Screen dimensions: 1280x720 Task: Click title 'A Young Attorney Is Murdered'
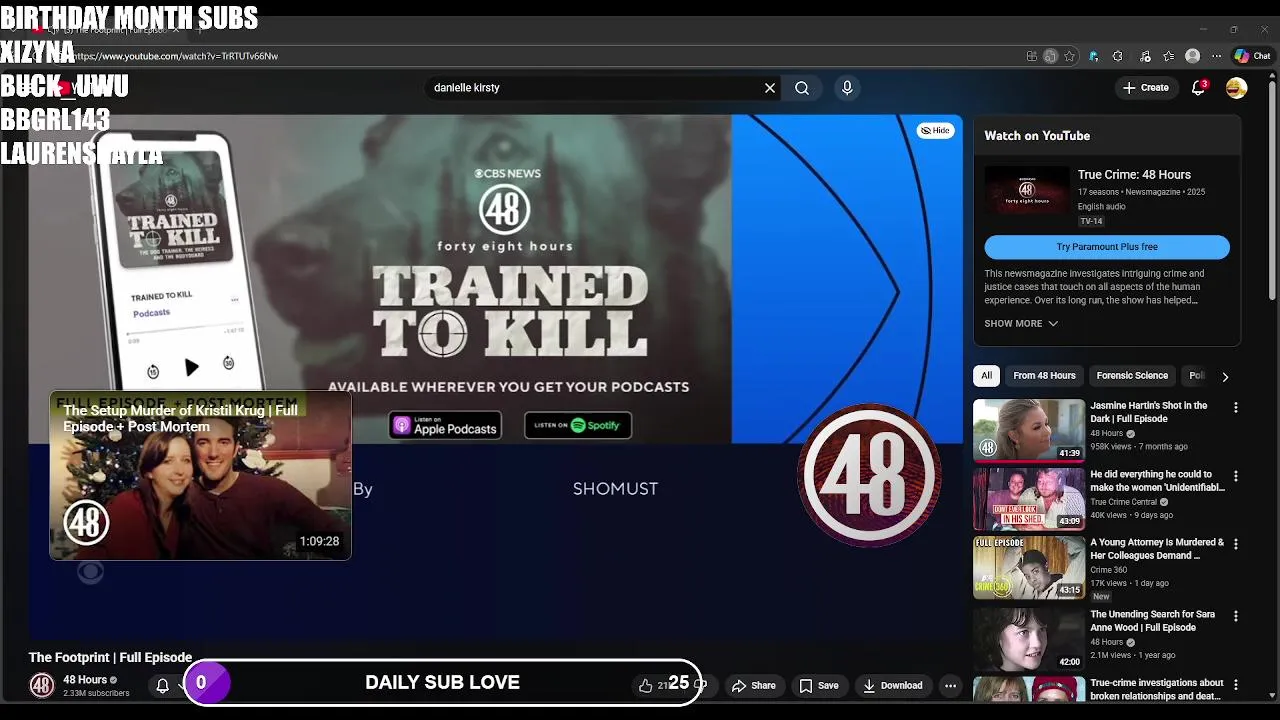tap(1157, 549)
